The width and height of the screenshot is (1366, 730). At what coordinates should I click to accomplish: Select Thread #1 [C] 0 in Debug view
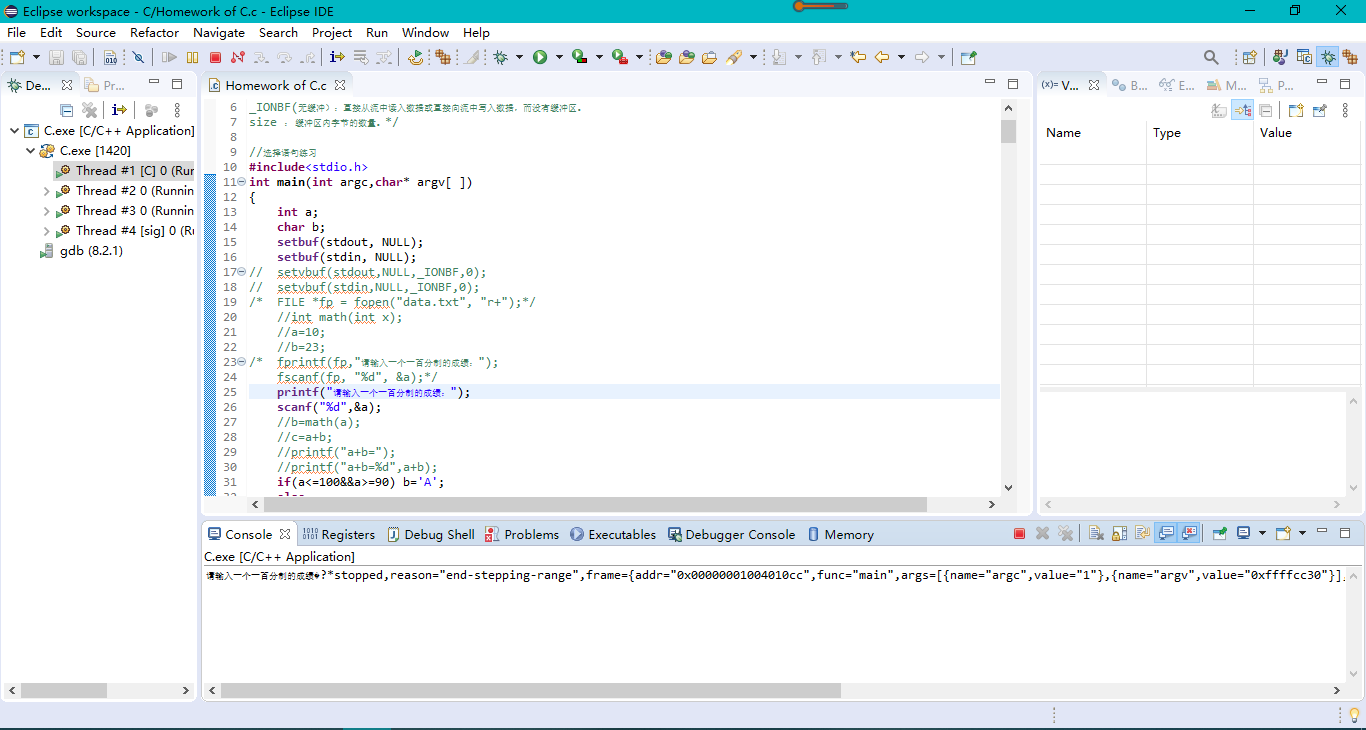point(125,171)
